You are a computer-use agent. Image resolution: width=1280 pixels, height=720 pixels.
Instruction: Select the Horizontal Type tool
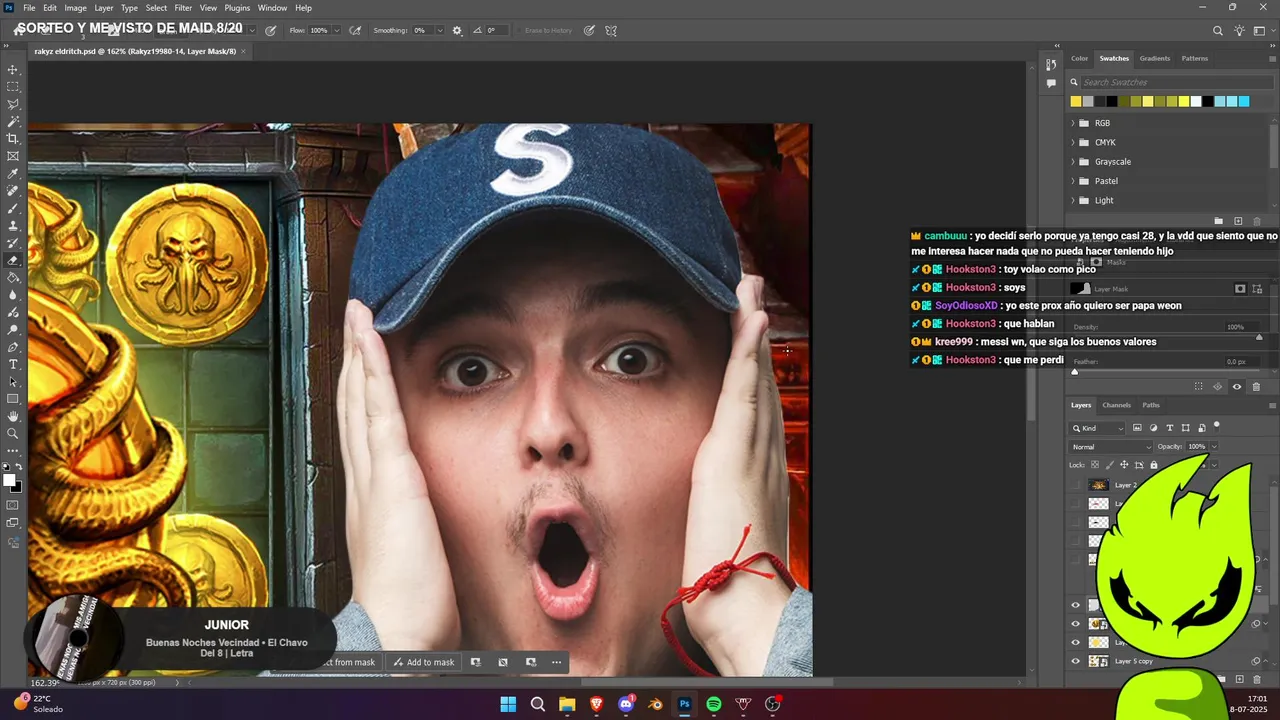tap(13, 364)
